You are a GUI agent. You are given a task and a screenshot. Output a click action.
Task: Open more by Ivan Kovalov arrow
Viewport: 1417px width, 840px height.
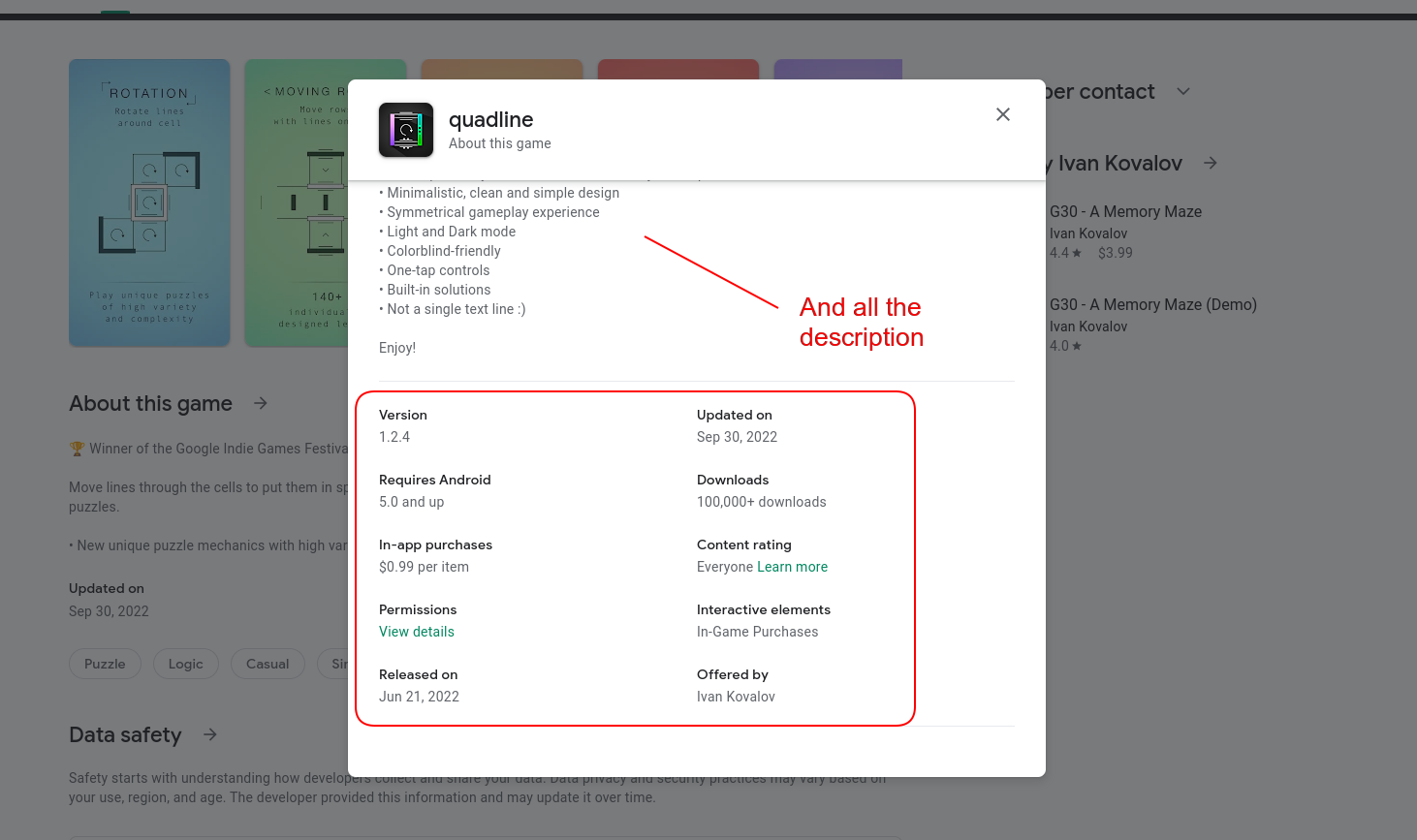[x=1211, y=163]
